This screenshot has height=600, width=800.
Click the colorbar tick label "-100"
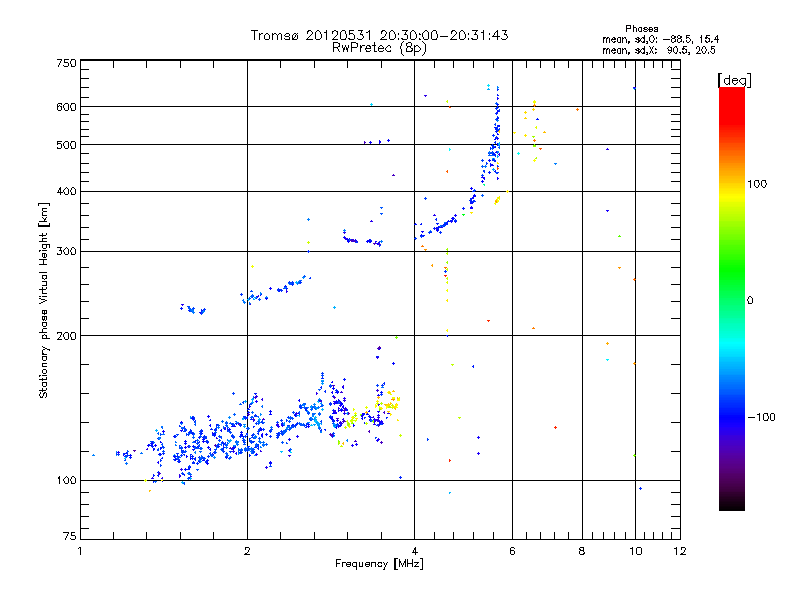point(761,417)
